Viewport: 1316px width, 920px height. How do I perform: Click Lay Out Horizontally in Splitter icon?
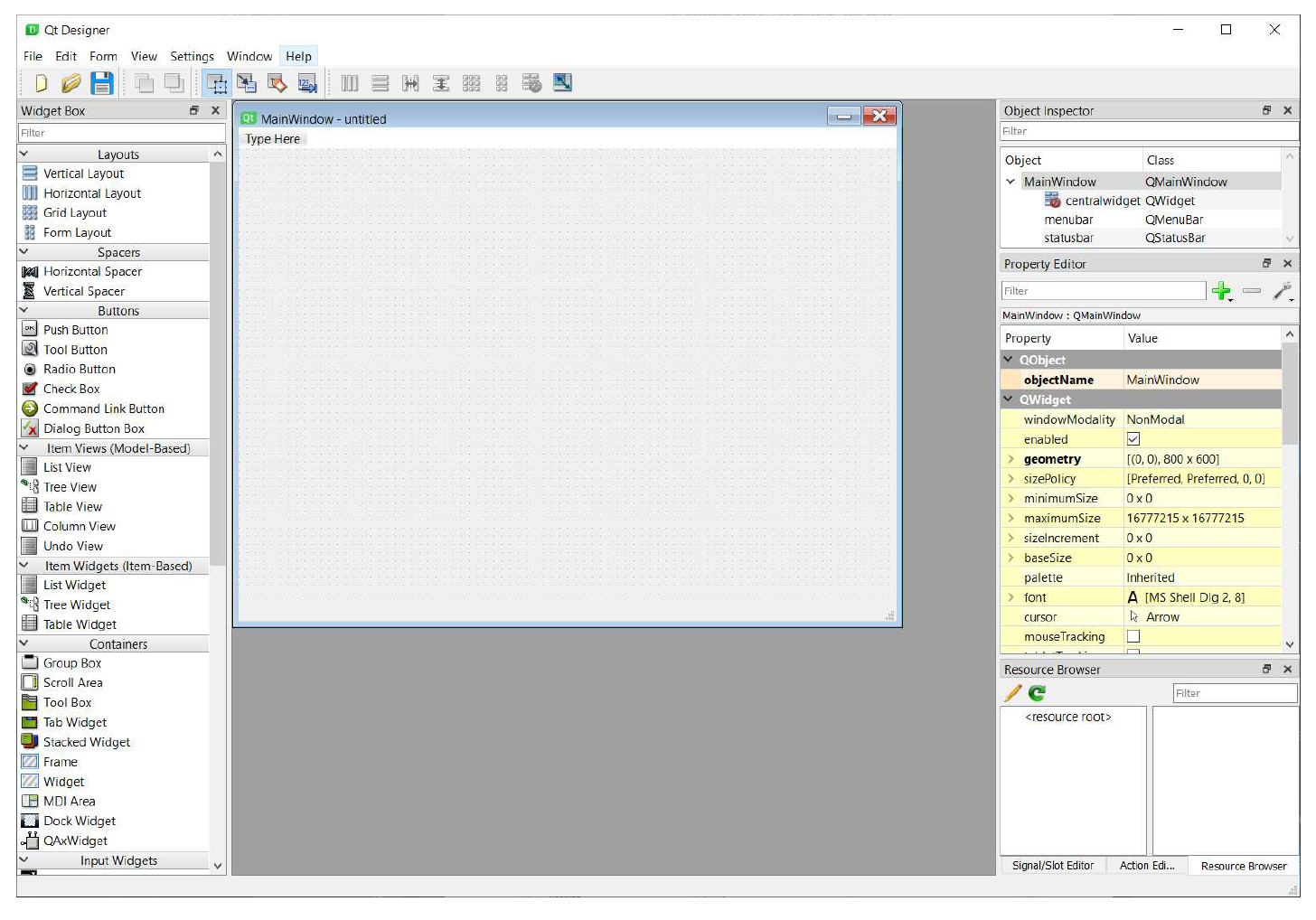pyautogui.click(x=410, y=83)
